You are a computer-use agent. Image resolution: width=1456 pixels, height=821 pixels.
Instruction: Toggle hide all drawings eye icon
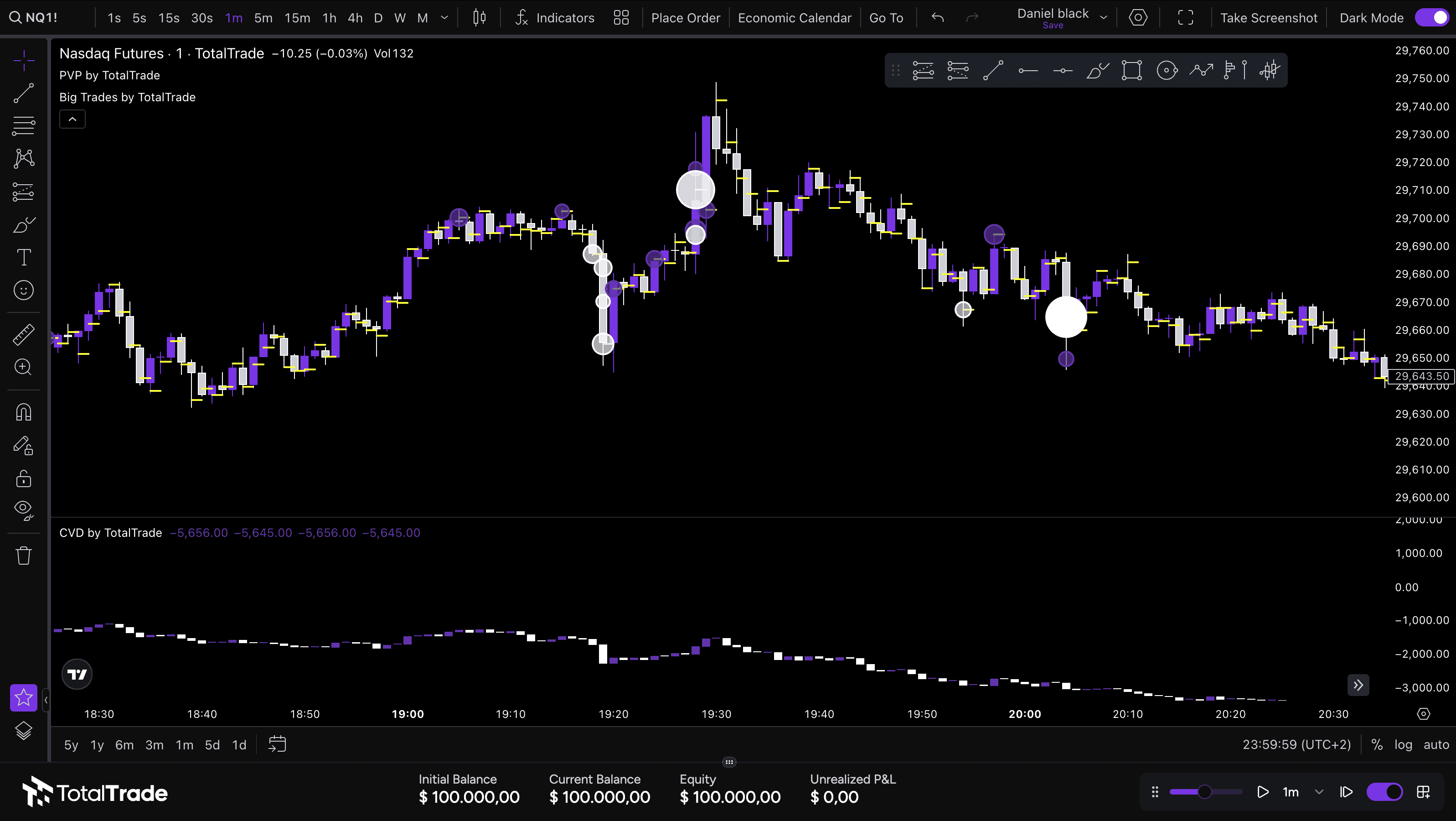tap(24, 510)
